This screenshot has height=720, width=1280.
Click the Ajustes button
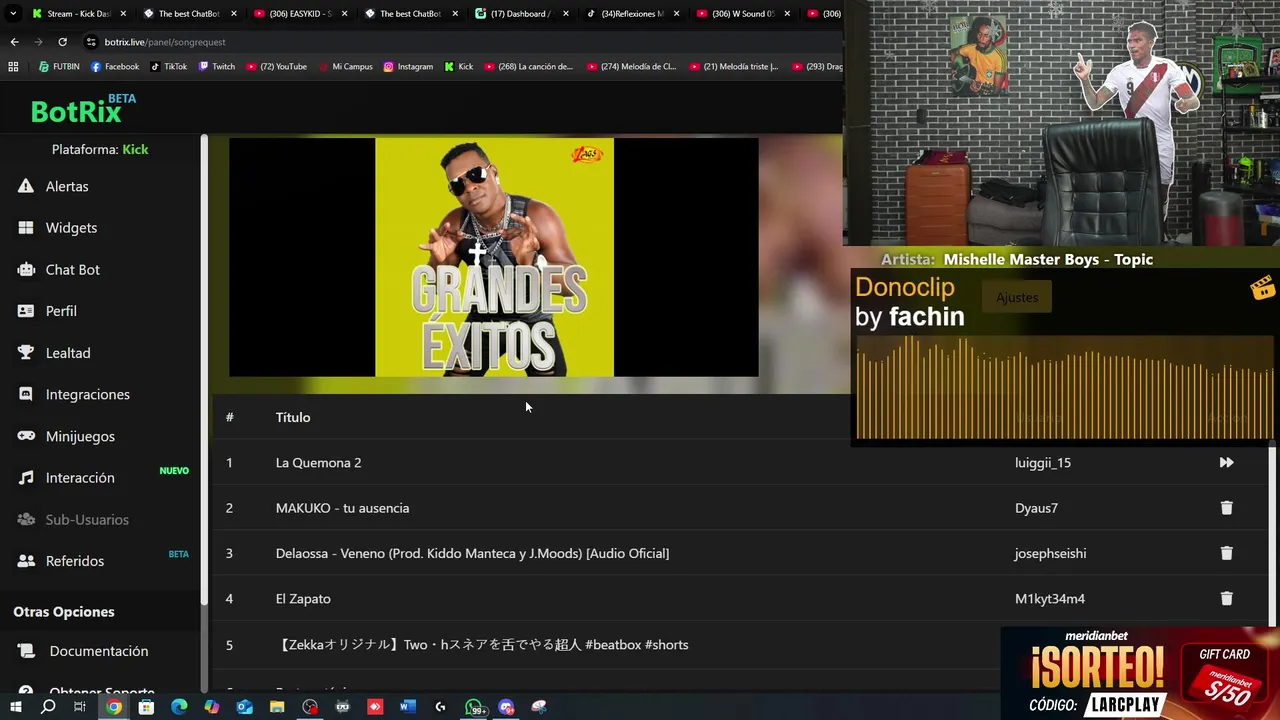point(1017,297)
